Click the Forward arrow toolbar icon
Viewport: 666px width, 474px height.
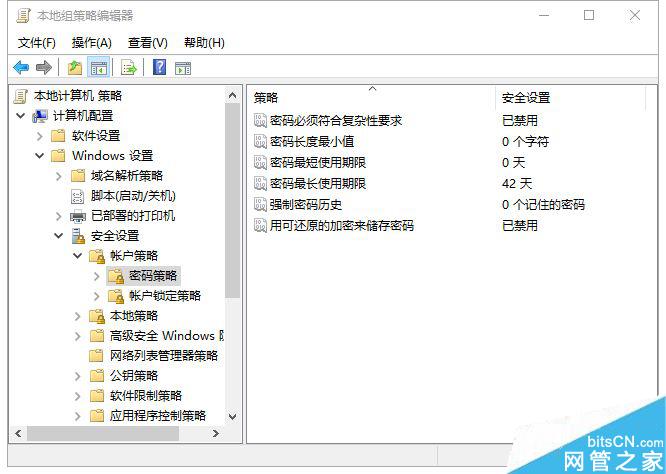[44, 67]
